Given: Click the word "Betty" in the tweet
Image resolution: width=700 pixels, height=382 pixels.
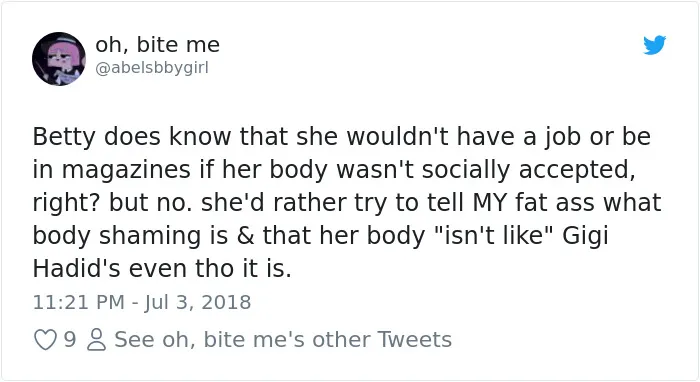Looking at the screenshot, I should coord(64,137).
